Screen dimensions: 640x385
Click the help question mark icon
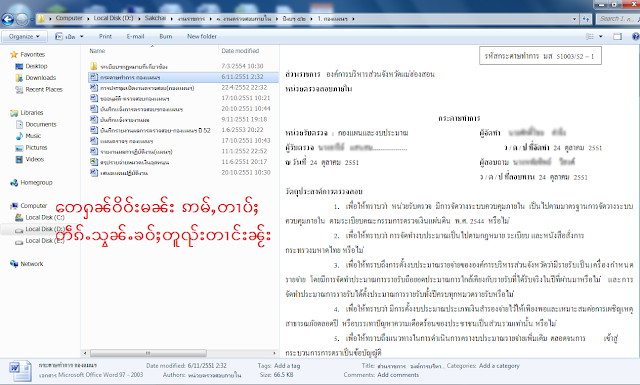click(x=636, y=36)
